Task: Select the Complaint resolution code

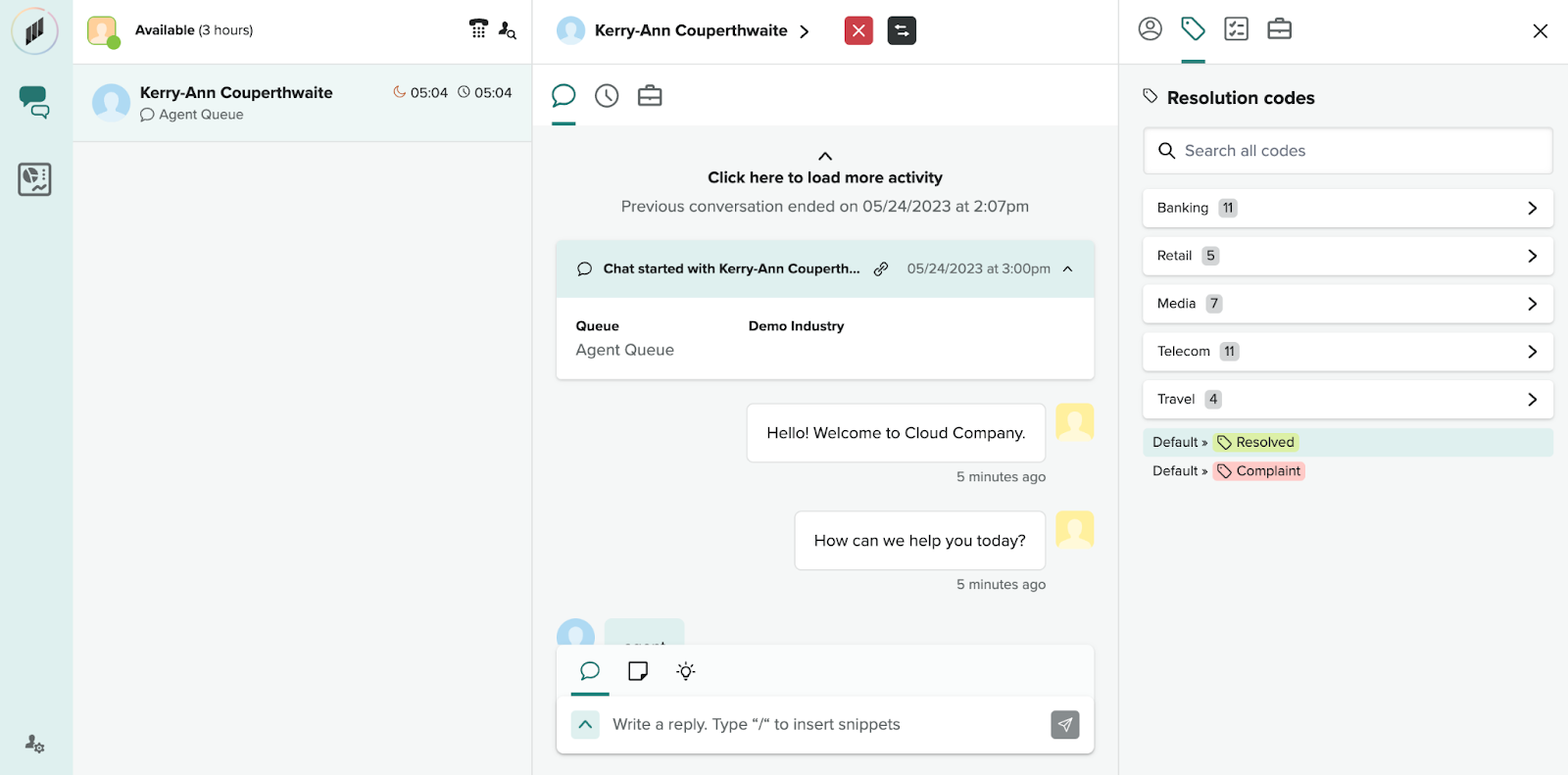Action: point(1259,471)
